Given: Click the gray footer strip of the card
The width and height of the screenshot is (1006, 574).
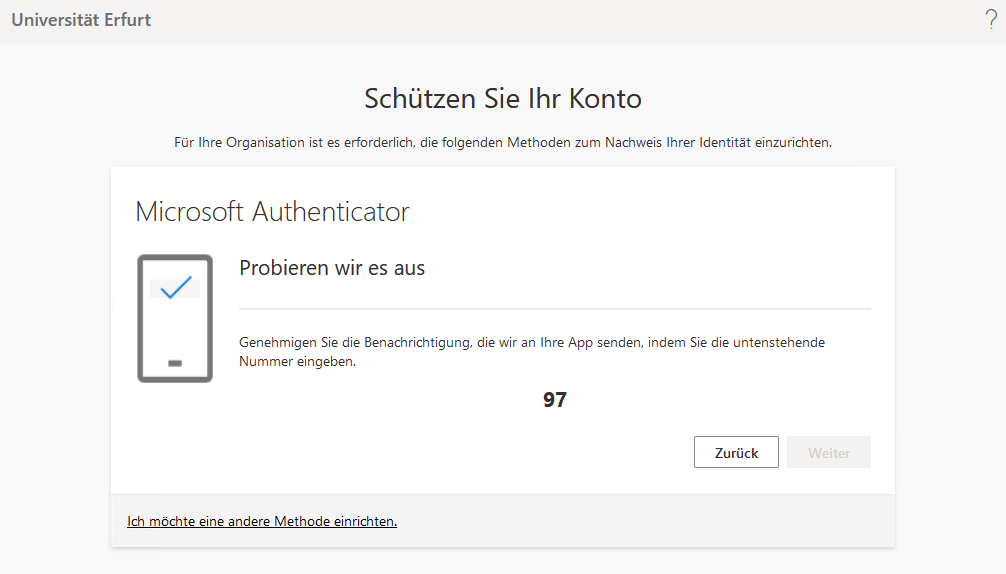Looking at the screenshot, I should click(x=650, y=521).
